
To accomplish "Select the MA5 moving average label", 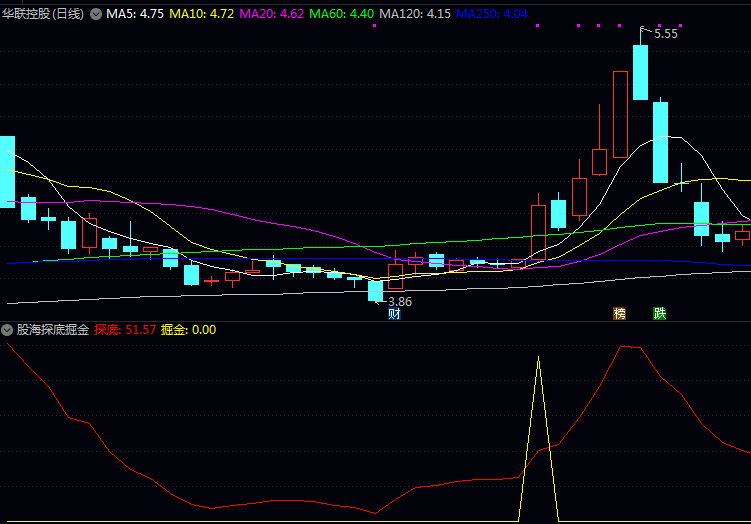I will 135,14.
